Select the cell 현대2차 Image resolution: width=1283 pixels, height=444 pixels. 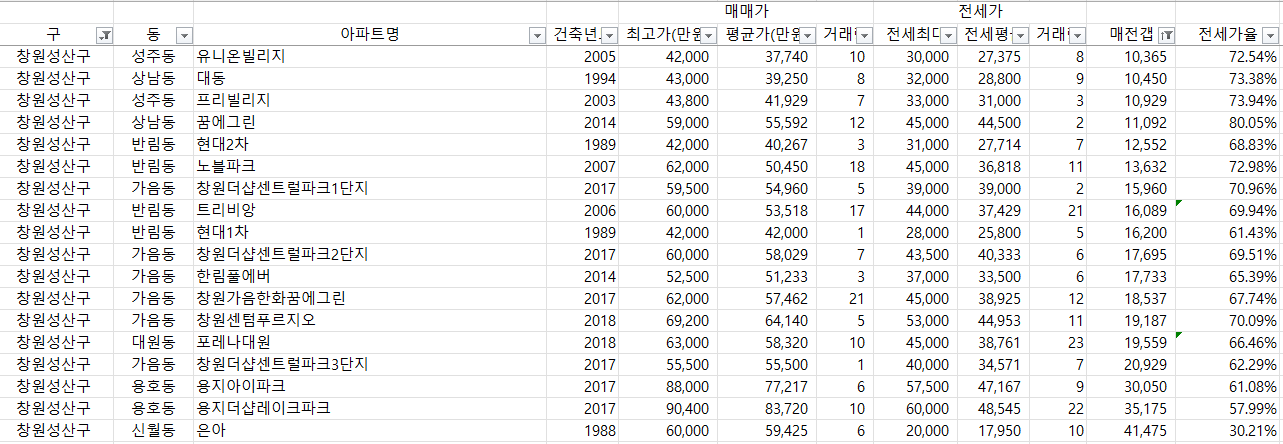tap(370, 144)
